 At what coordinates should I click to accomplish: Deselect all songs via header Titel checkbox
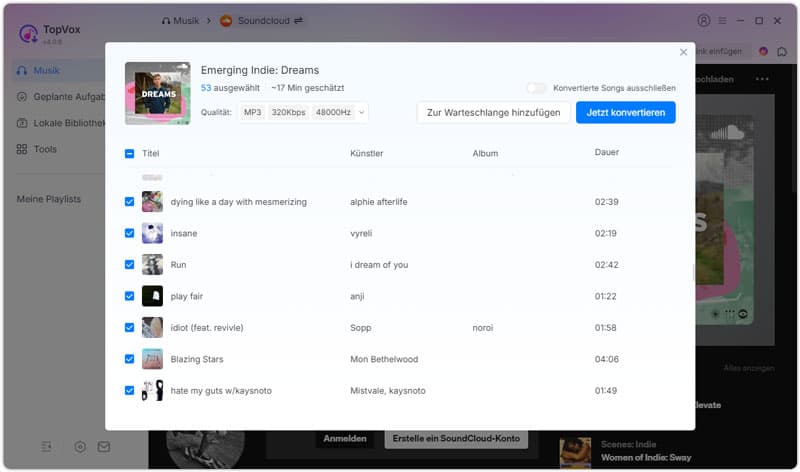[129, 154]
